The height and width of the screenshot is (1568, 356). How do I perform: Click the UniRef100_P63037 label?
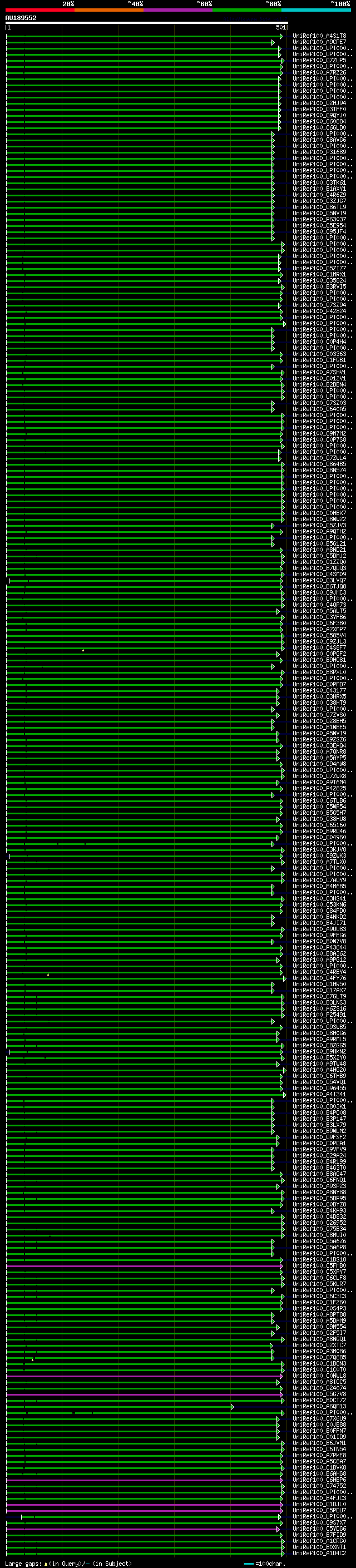click(319, 219)
